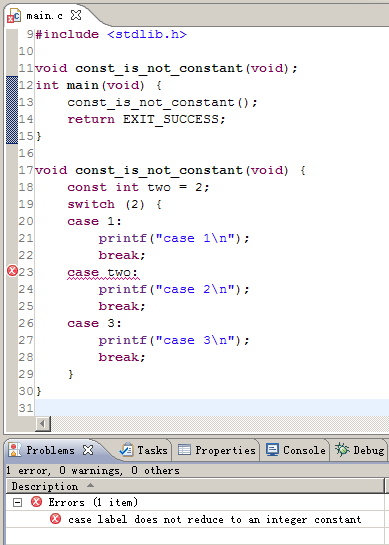Click 'return EXIT_SUCCESS;' on line 14
Viewport: 389px width, 545px height.
point(146,120)
